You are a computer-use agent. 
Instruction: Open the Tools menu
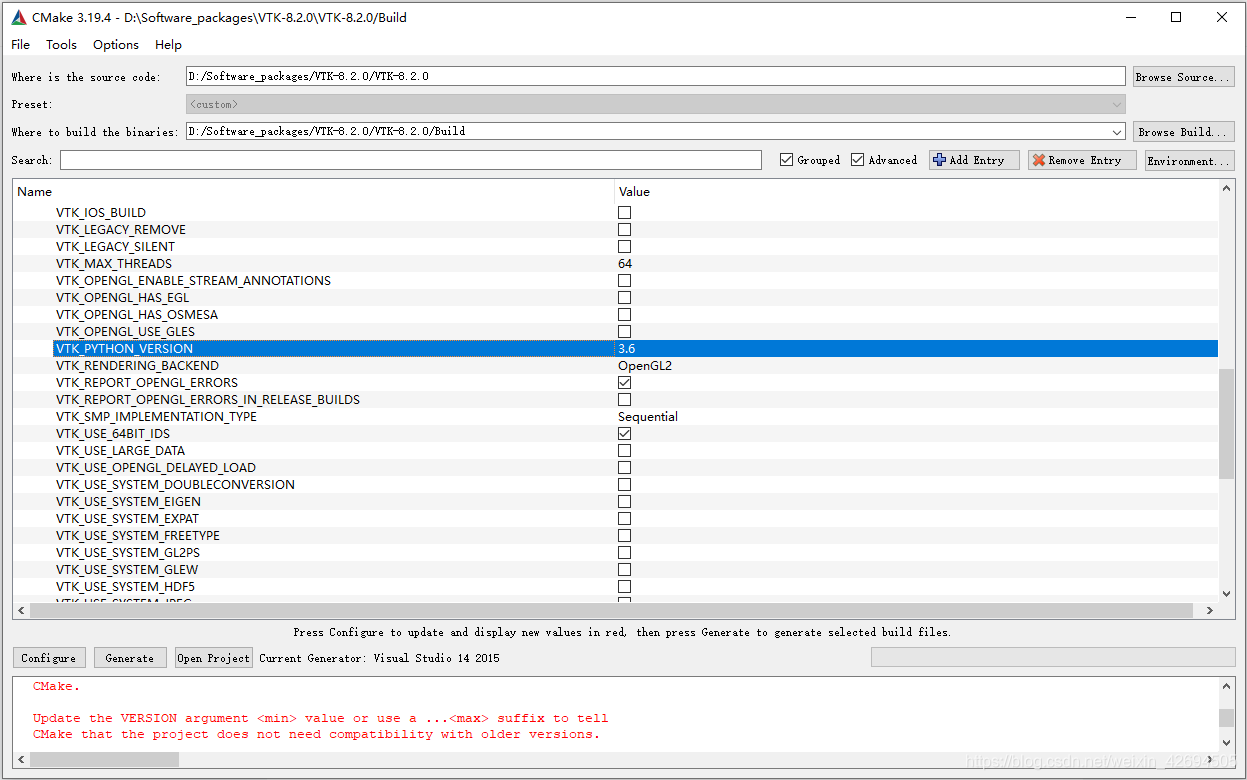coord(61,44)
